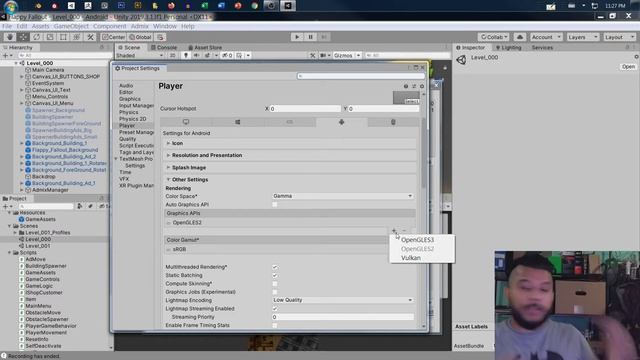Select the Scale tool in toolbar
640x360 pixels.
[50, 37]
